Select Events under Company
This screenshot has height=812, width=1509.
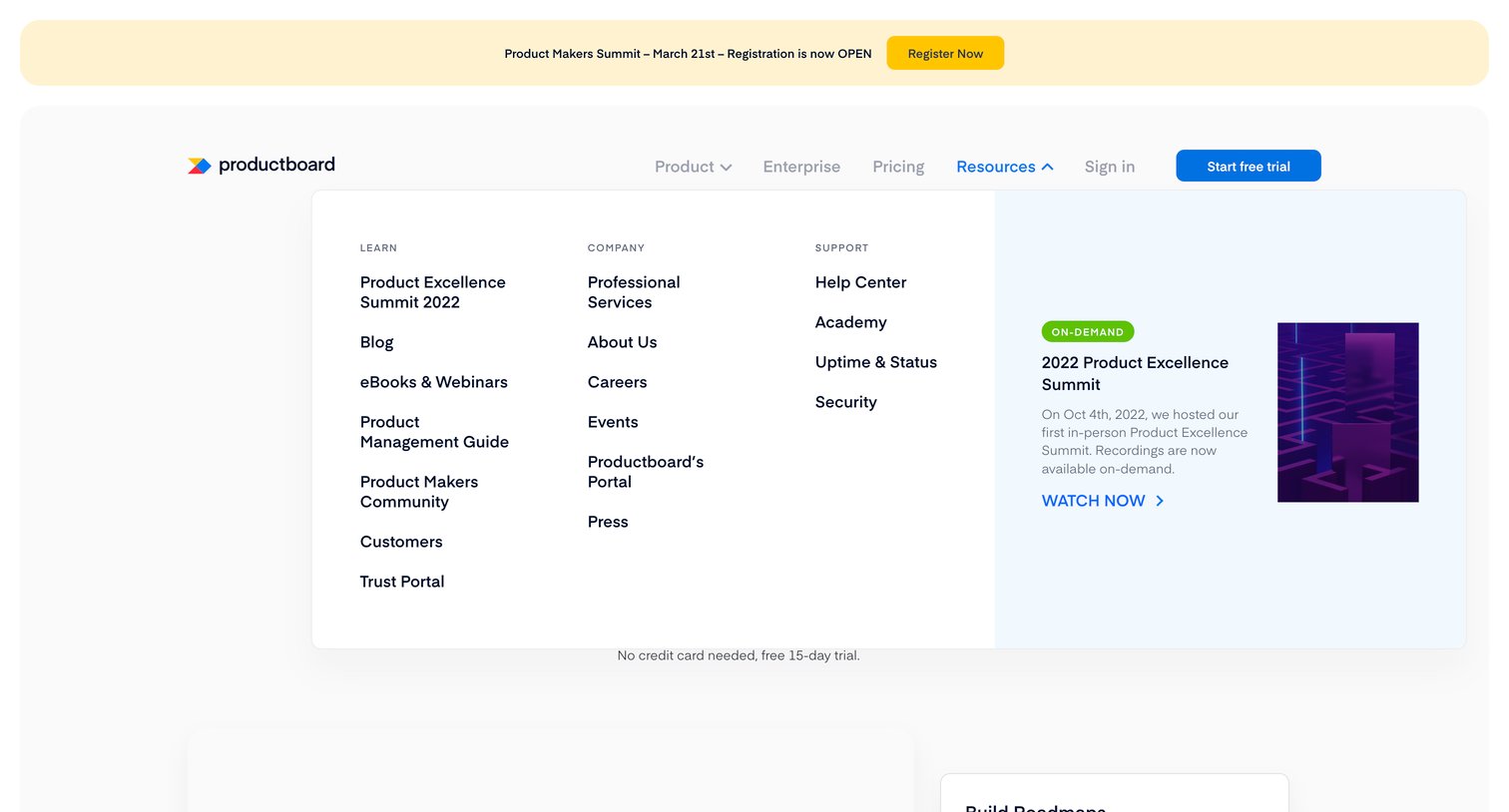click(x=613, y=422)
